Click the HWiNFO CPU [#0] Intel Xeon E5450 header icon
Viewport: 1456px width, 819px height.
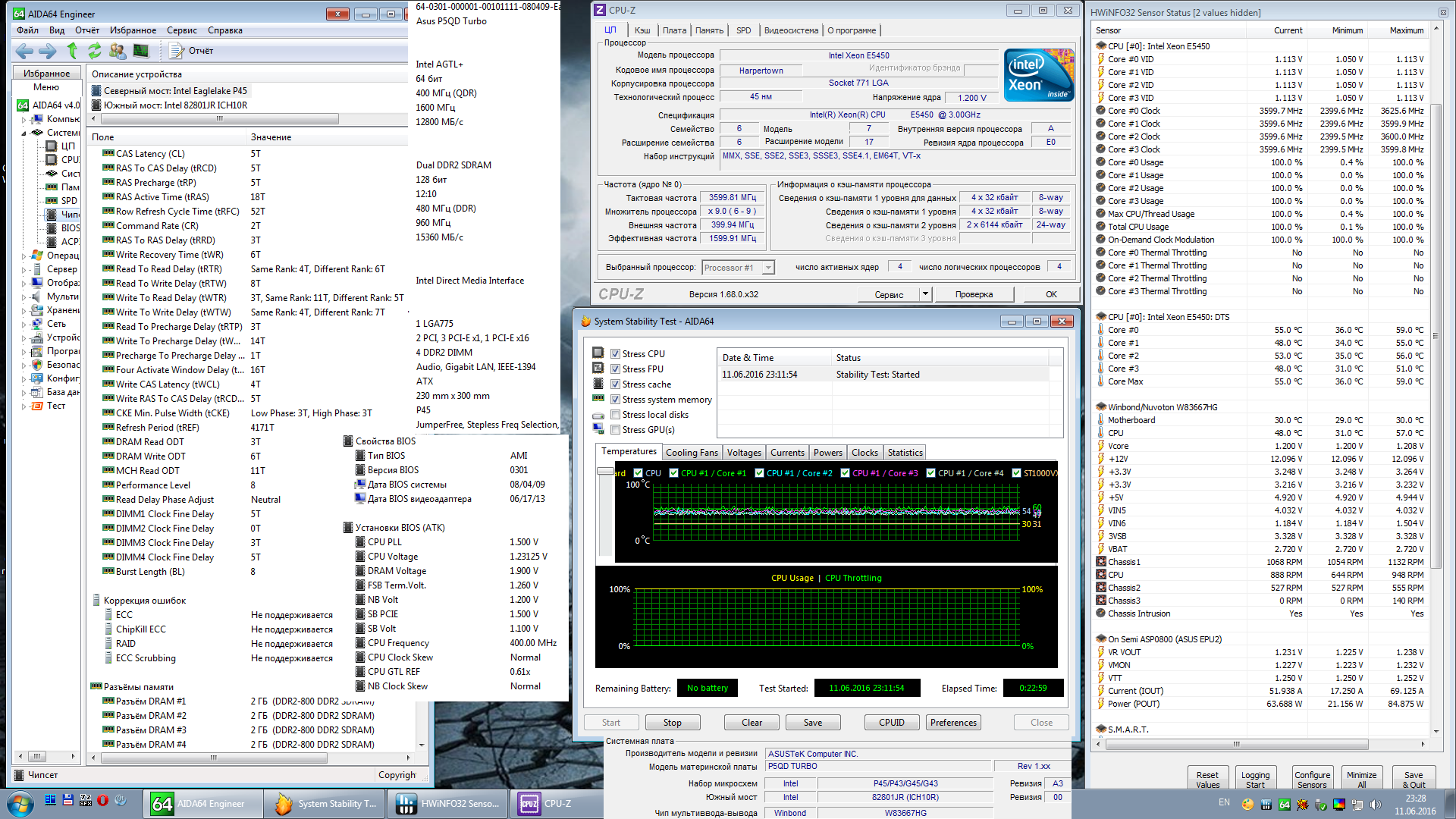tap(1101, 46)
